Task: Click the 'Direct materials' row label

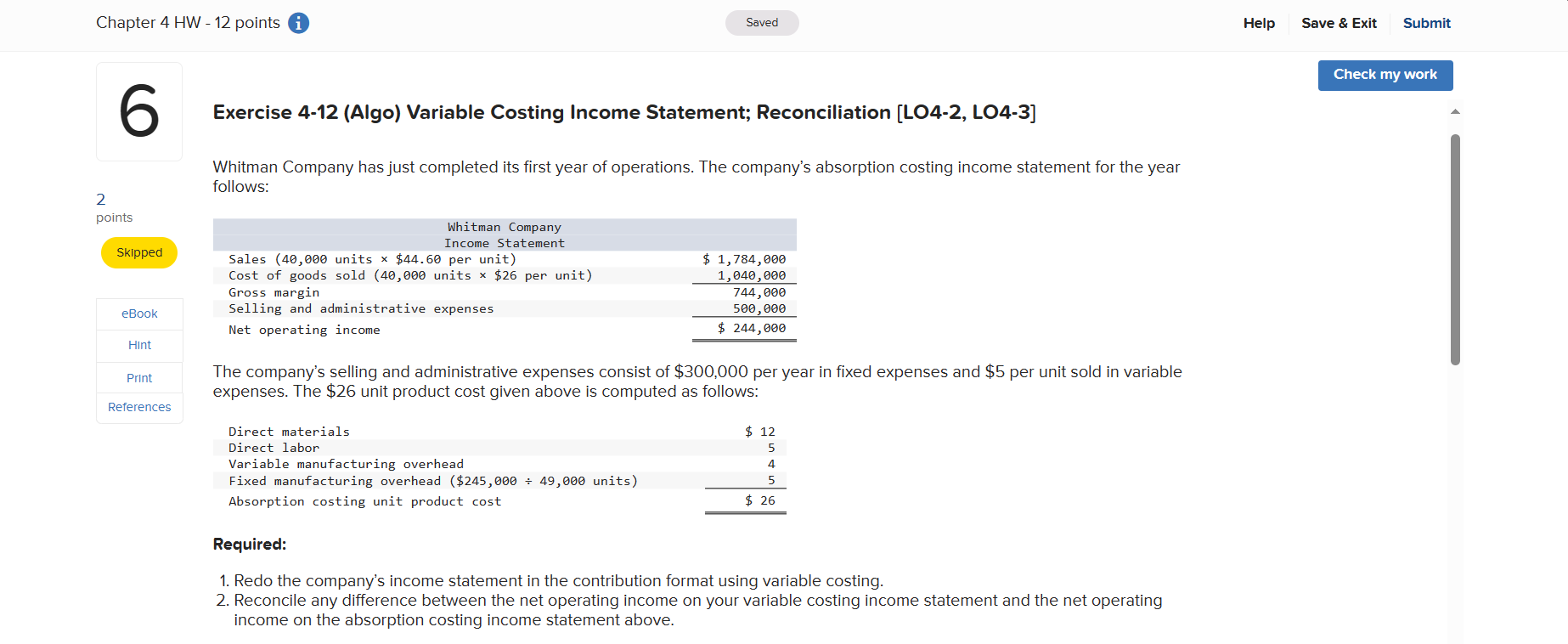Action: [x=289, y=432]
